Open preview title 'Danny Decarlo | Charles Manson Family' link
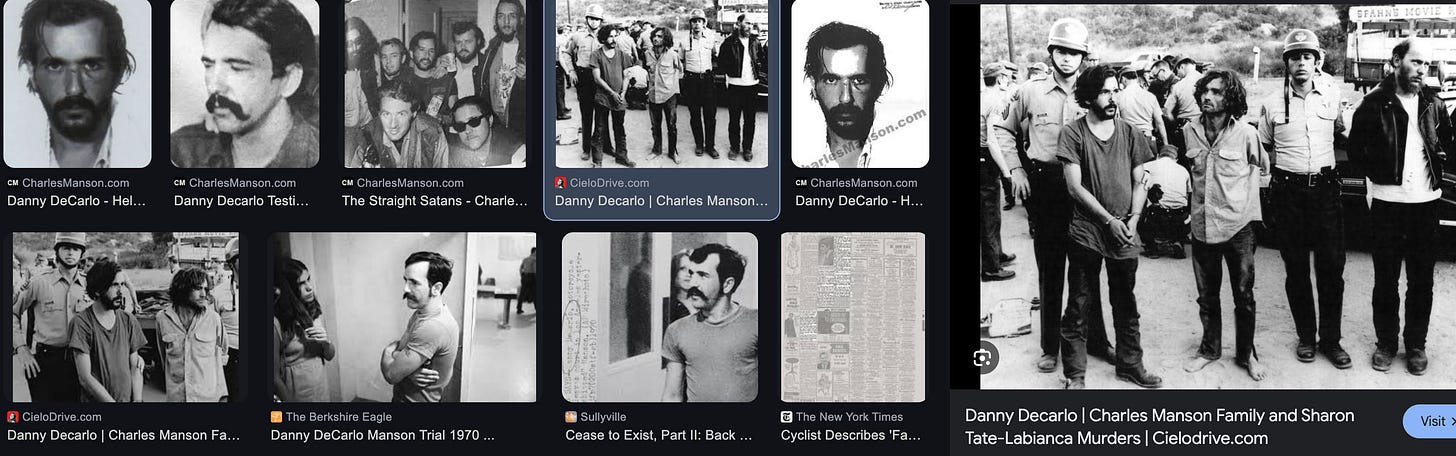The image size is (1456, 456). 1160,426
